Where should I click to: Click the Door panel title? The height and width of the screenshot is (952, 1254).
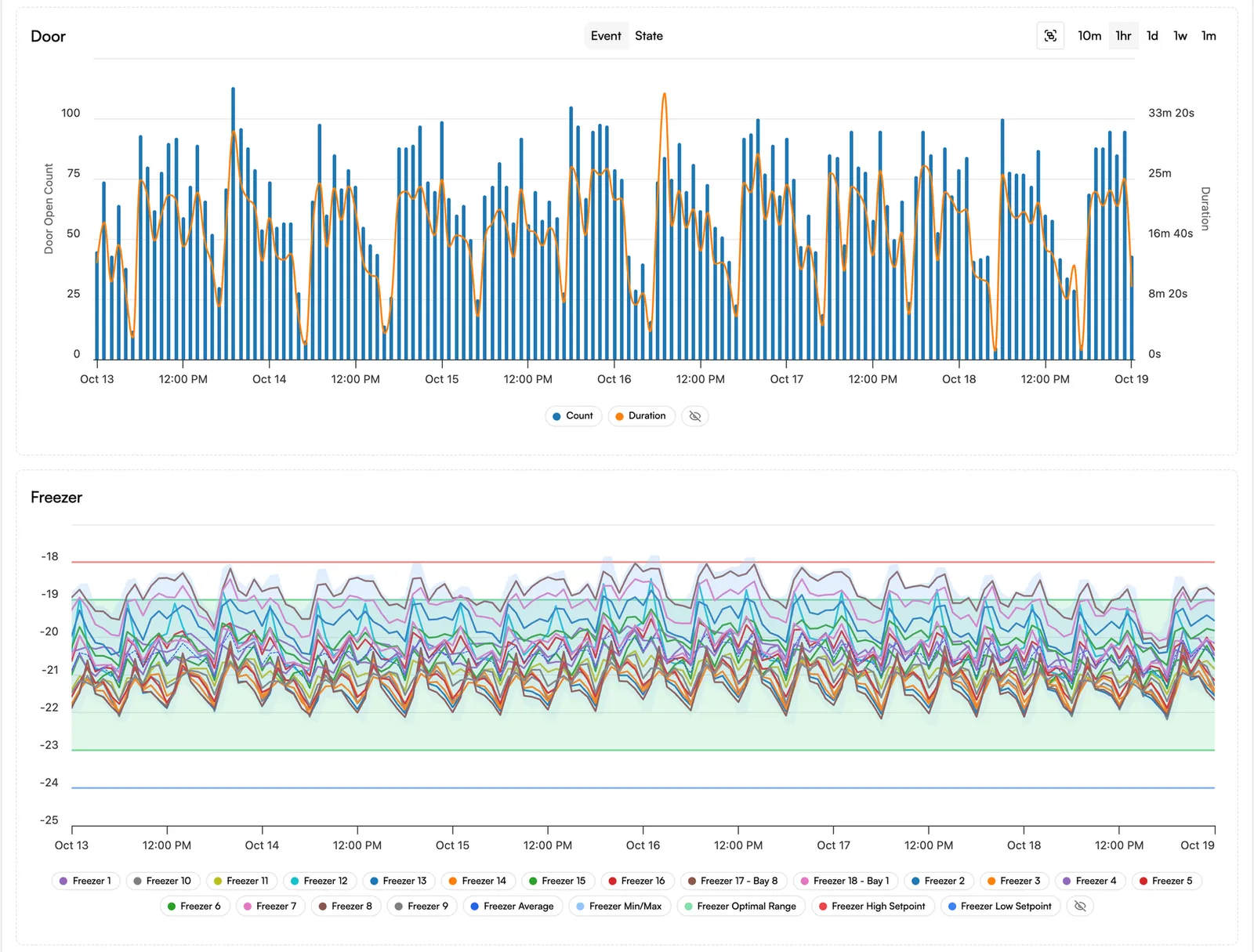point(48,36)
